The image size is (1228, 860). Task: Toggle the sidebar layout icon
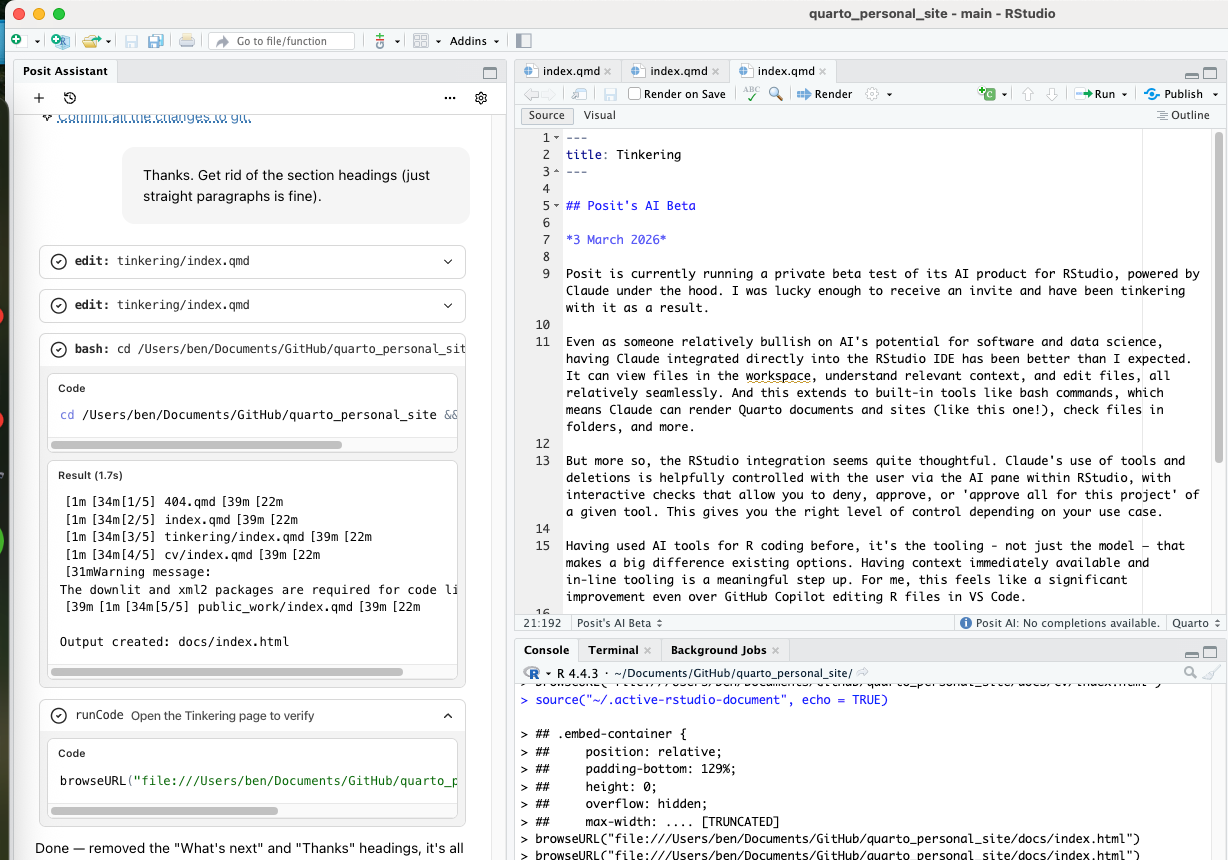tap(524, 41)
